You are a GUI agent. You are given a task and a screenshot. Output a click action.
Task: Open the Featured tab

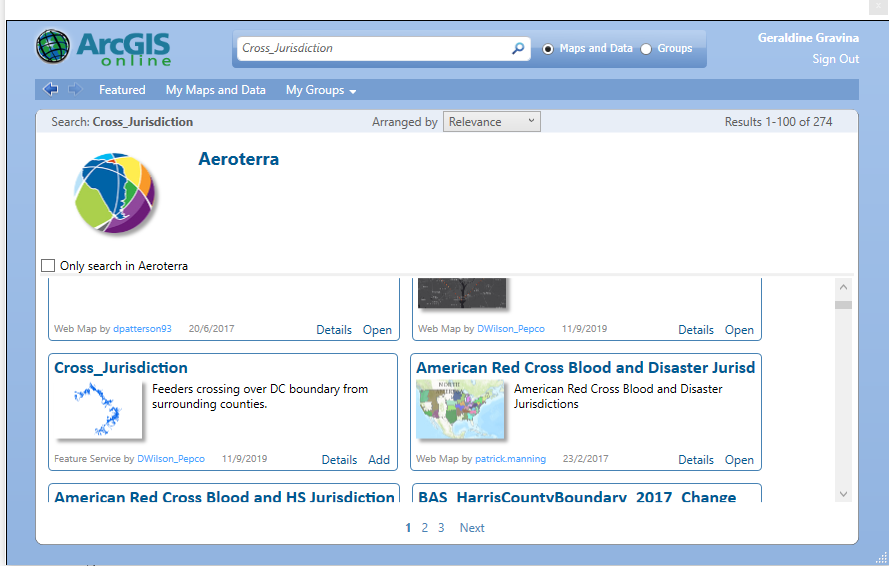point(122,90)
